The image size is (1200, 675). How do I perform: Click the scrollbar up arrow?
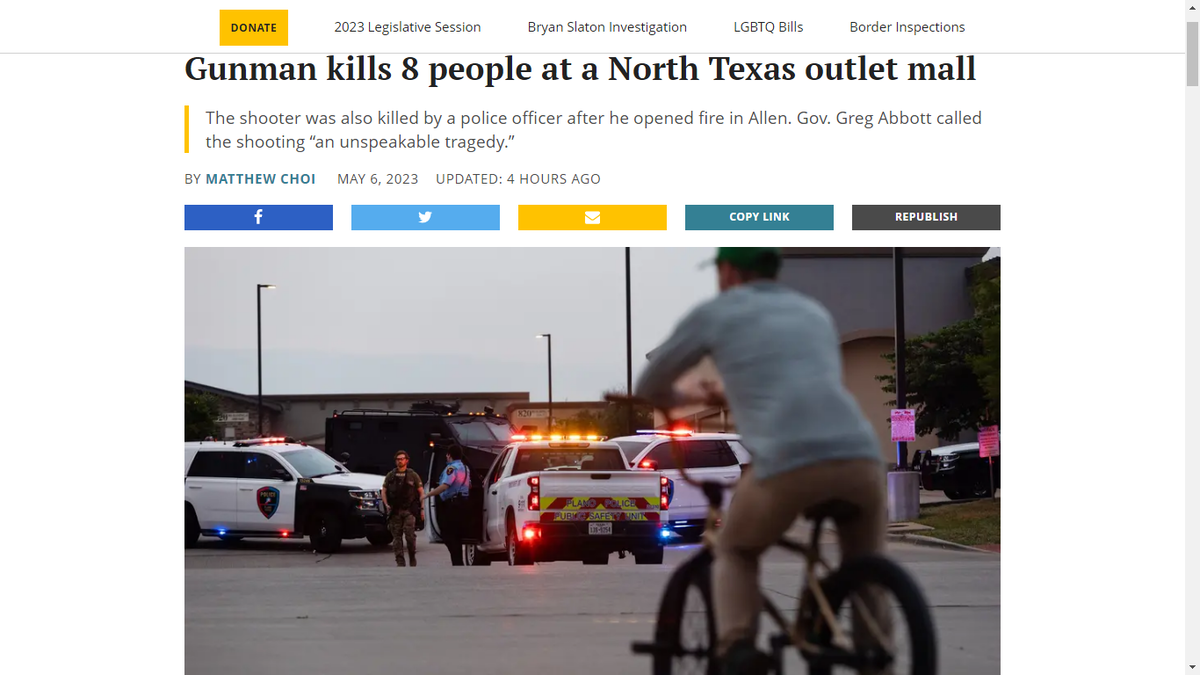pyautogui.click(x=1191, y=8)
